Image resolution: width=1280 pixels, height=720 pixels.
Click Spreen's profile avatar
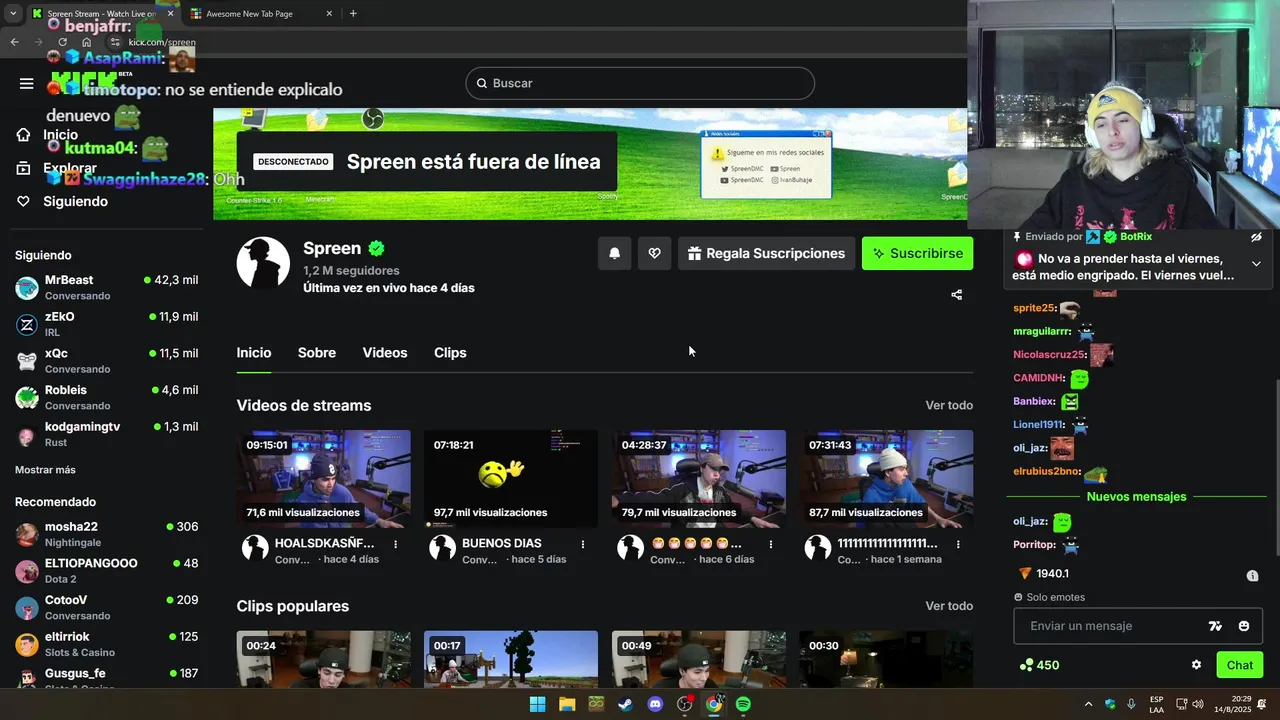263,263
